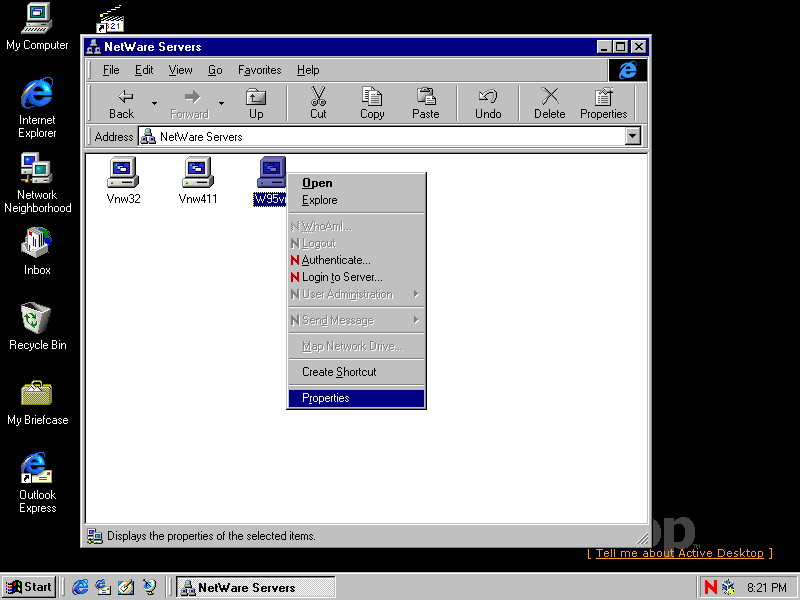Click the red Novell N tray icon
800x600 pixels.
(x=710, y=587)
